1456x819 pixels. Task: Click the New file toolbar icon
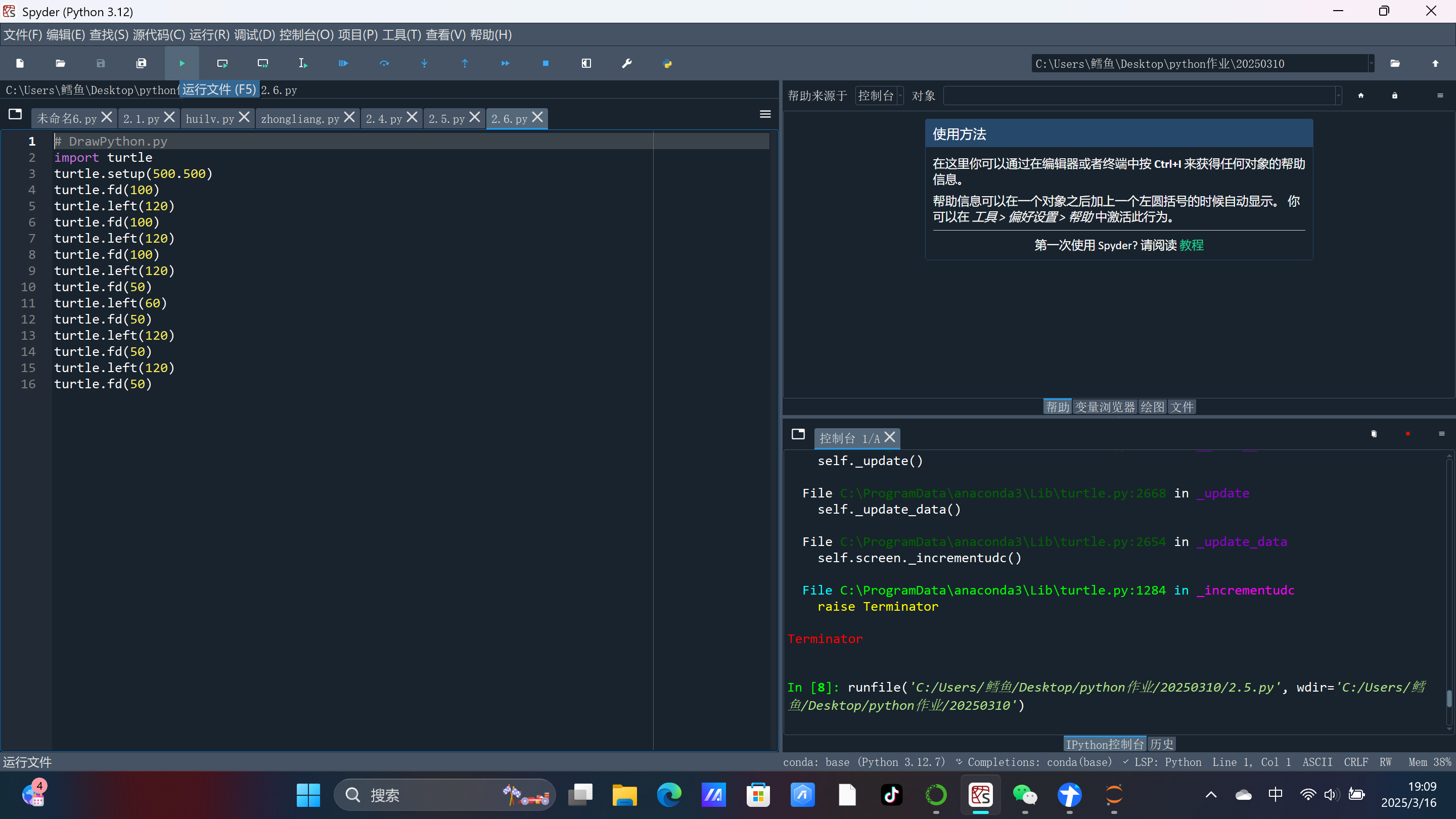click(20, 63)
